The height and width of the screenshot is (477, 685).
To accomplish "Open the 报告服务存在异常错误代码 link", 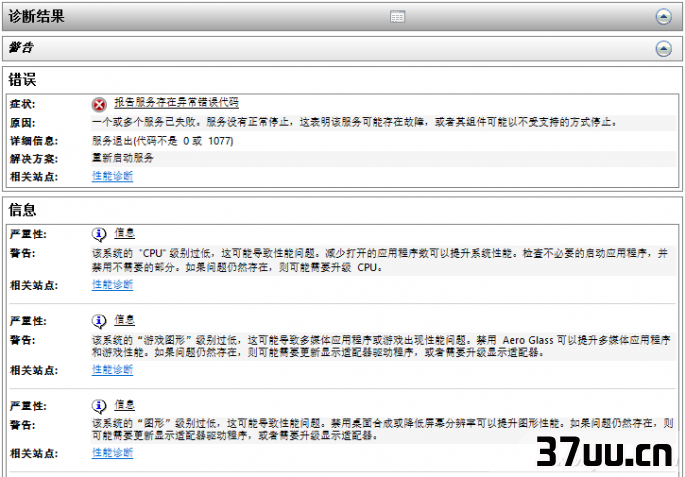I will tap(176, 103).
